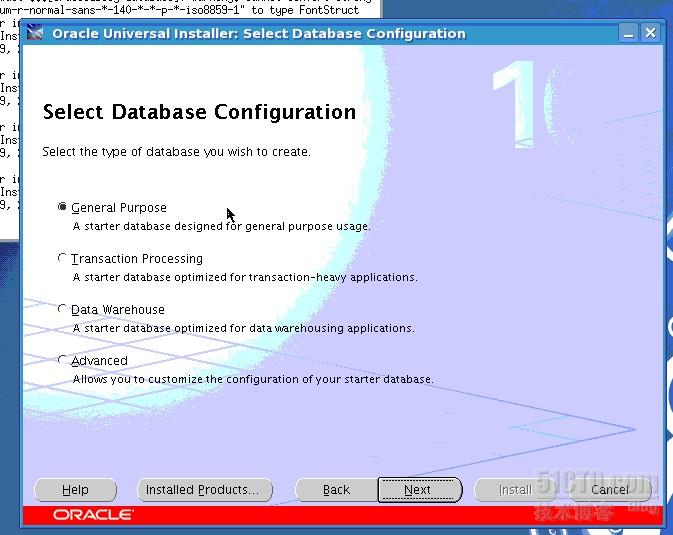Click the installer window title text
The height and width of the screenshot is (535, 673).
click(x=259, y=33)
